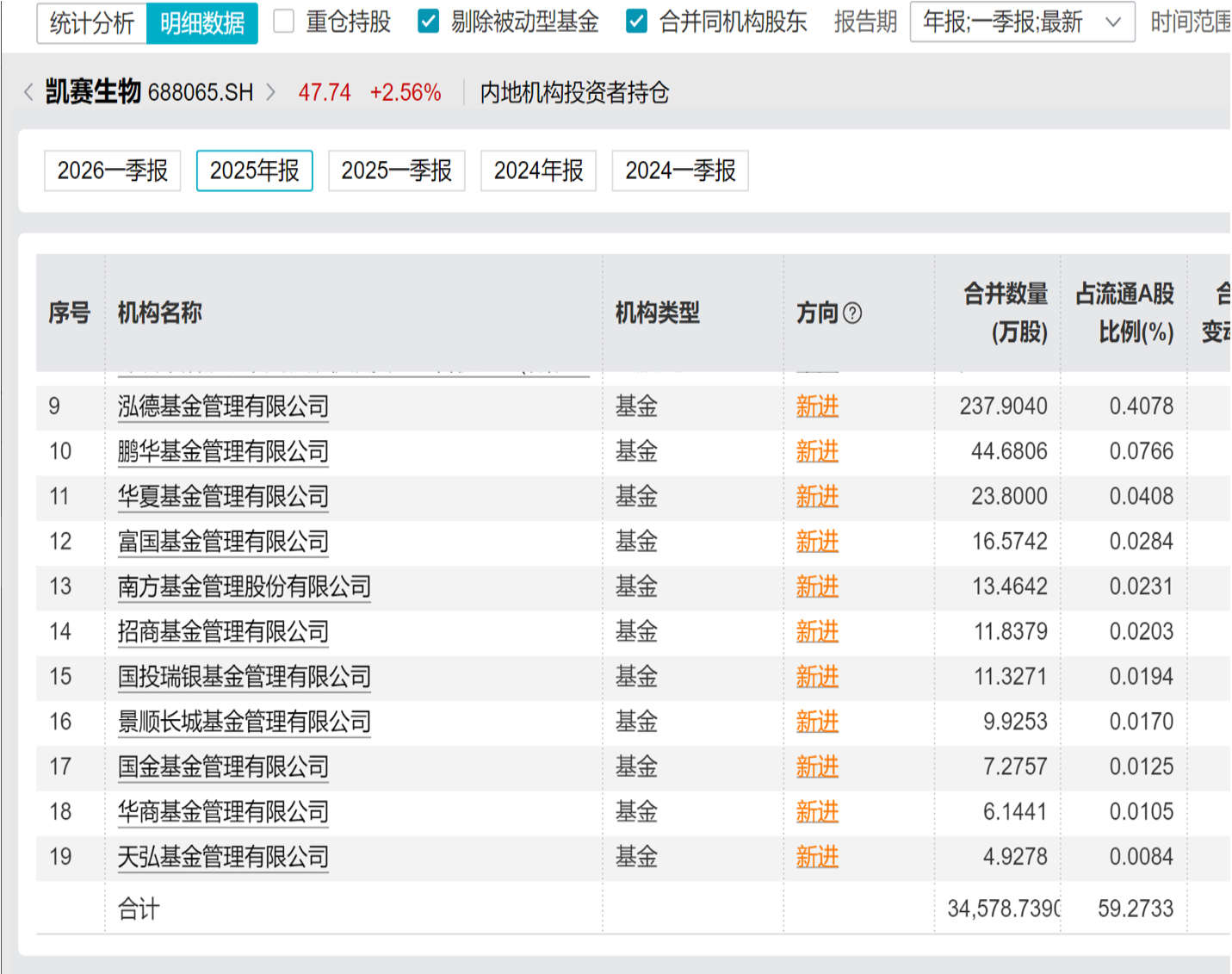Open 国投瑞银基金管理有限公司 page
This screenshot has height=974, width=1232.
(x=245, y=677)
